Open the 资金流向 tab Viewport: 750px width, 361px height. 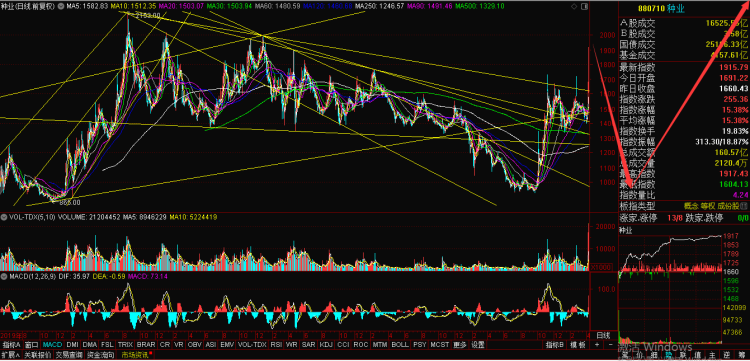100,355
